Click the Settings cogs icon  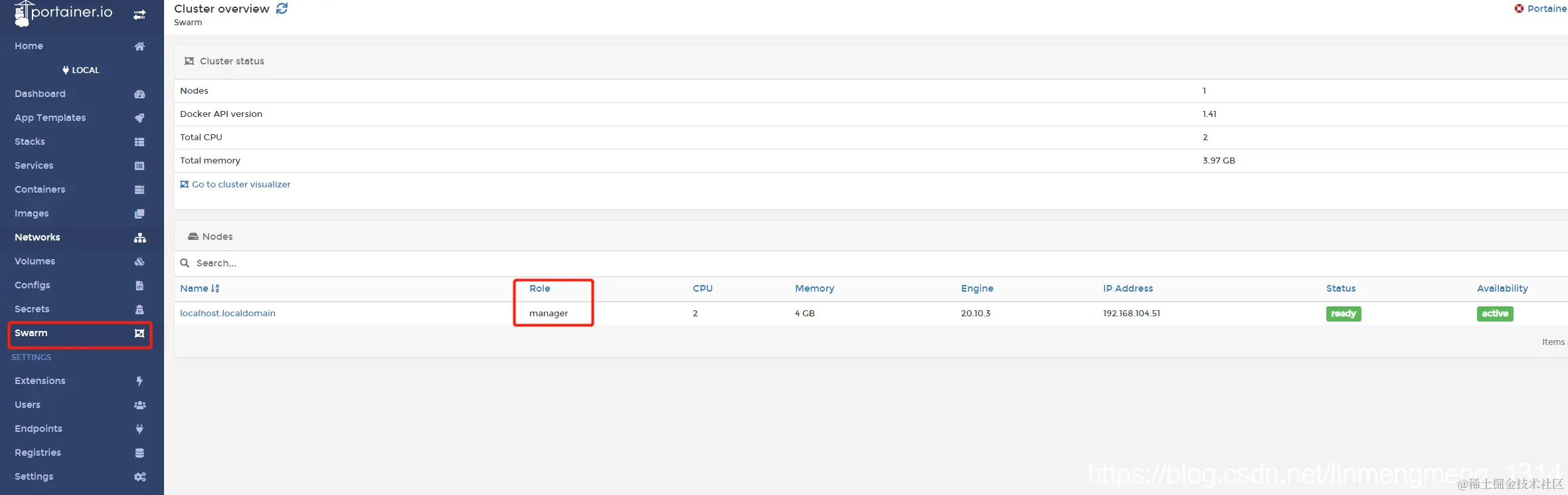139,477
